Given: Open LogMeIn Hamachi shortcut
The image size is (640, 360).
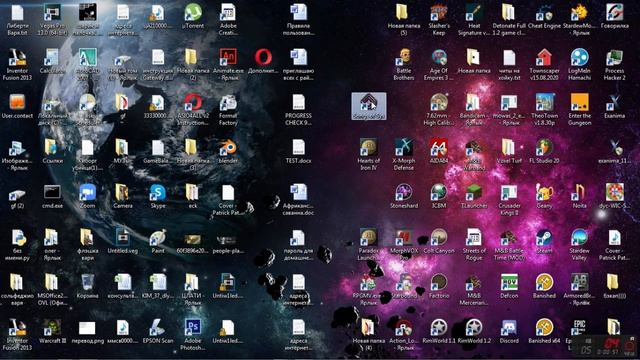Looking at the screenshot, I should click(580, 64).
